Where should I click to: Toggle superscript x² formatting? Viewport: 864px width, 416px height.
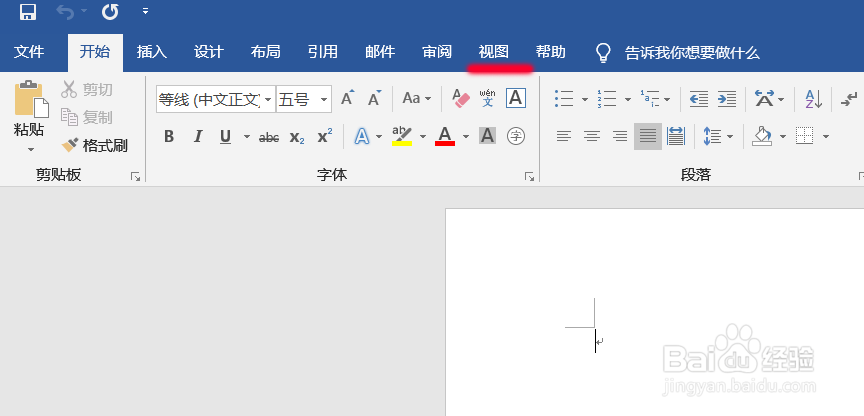click(x=325, y=136)
